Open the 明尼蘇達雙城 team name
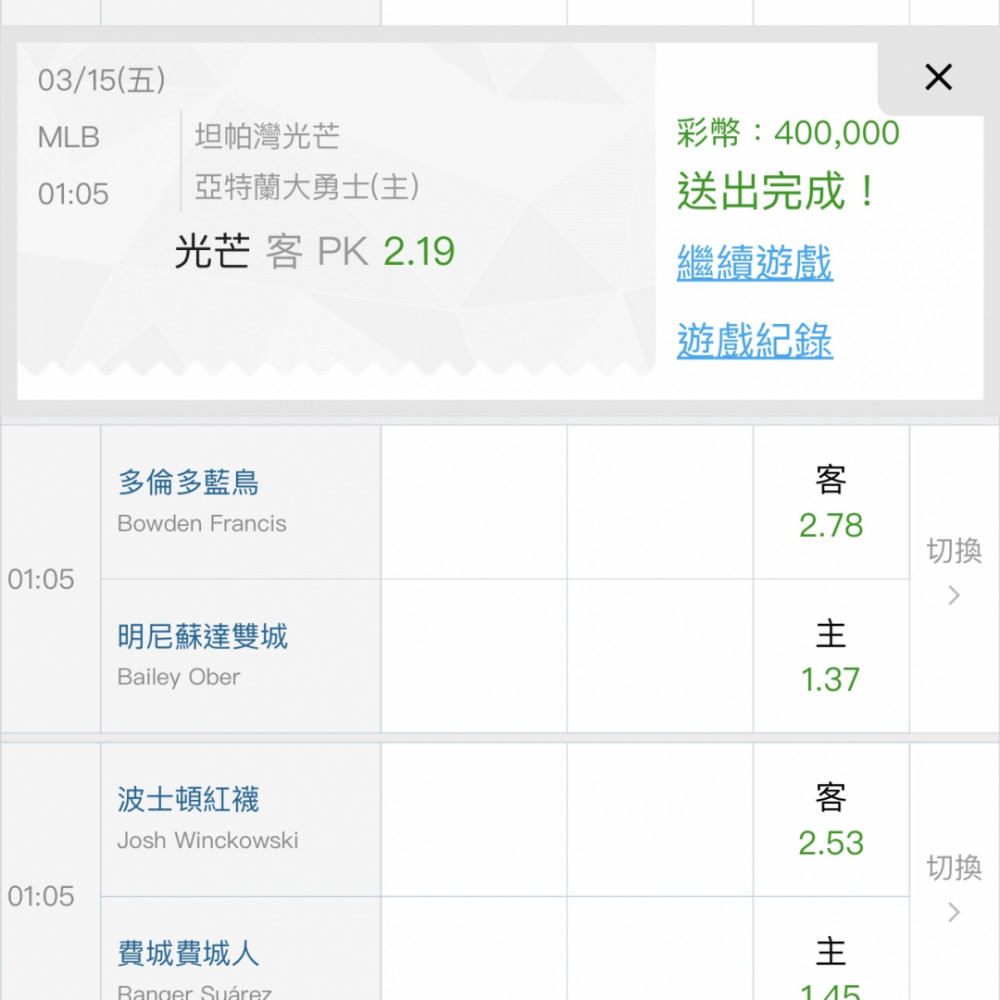 coord(202,636)
